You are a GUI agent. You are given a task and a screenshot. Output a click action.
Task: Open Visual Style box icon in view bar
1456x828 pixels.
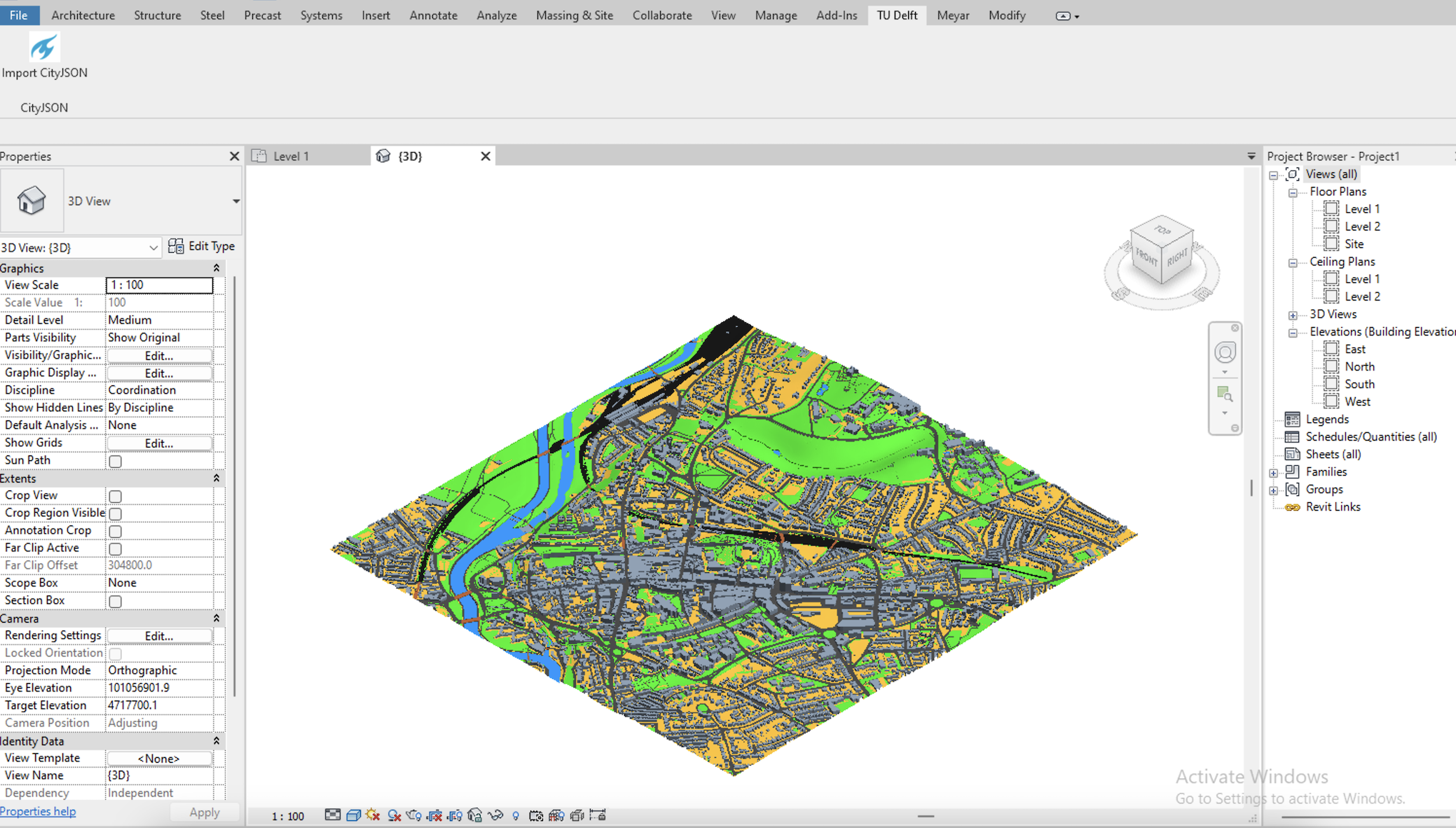pos(353,815)
